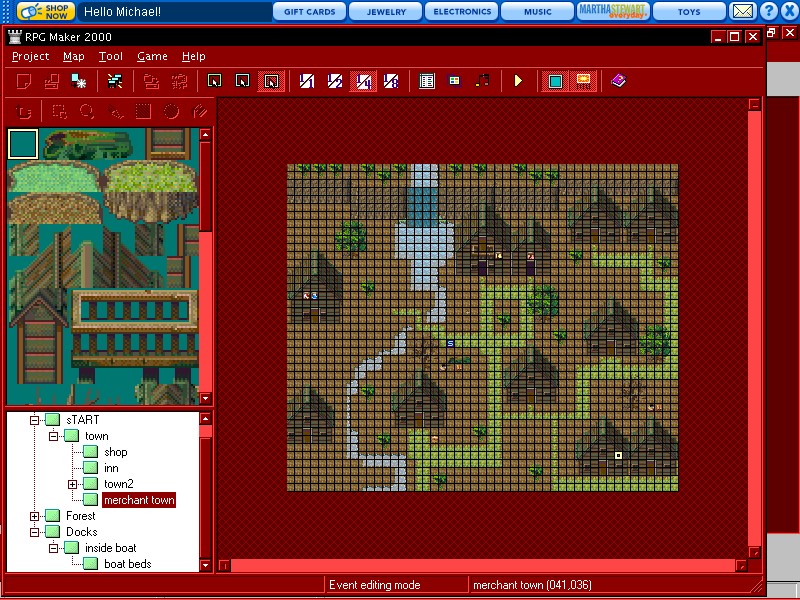The height and width of the screenshot is (600, 800).
Task: Click the Open Project toolbar icon
Action: pos(52,81)
